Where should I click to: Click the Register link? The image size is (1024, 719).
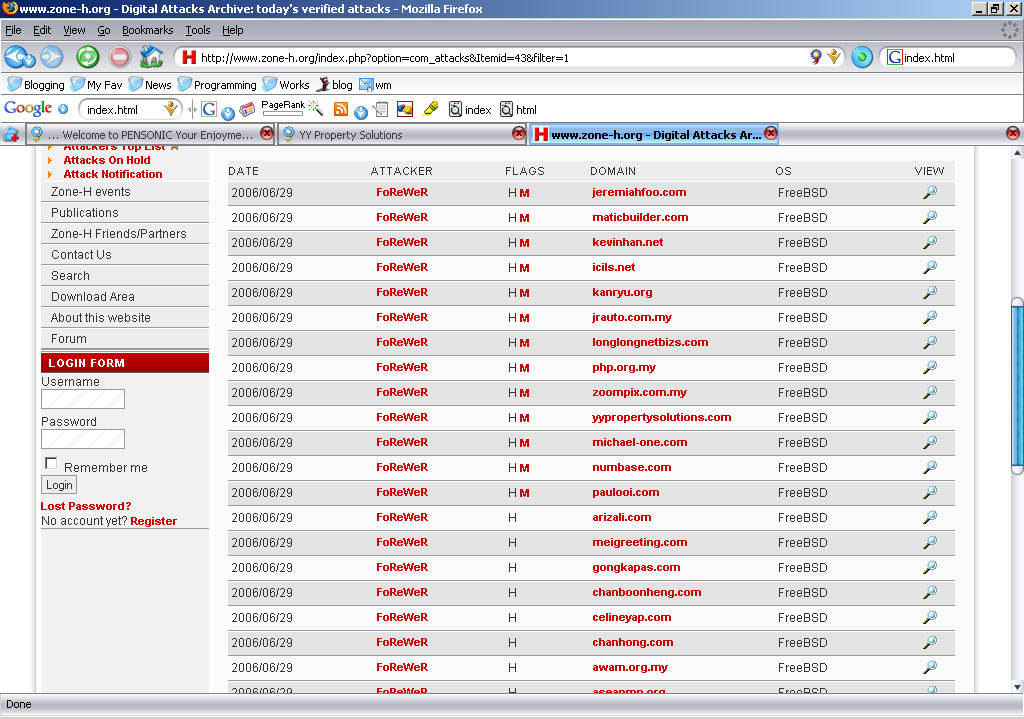[153, 521]
